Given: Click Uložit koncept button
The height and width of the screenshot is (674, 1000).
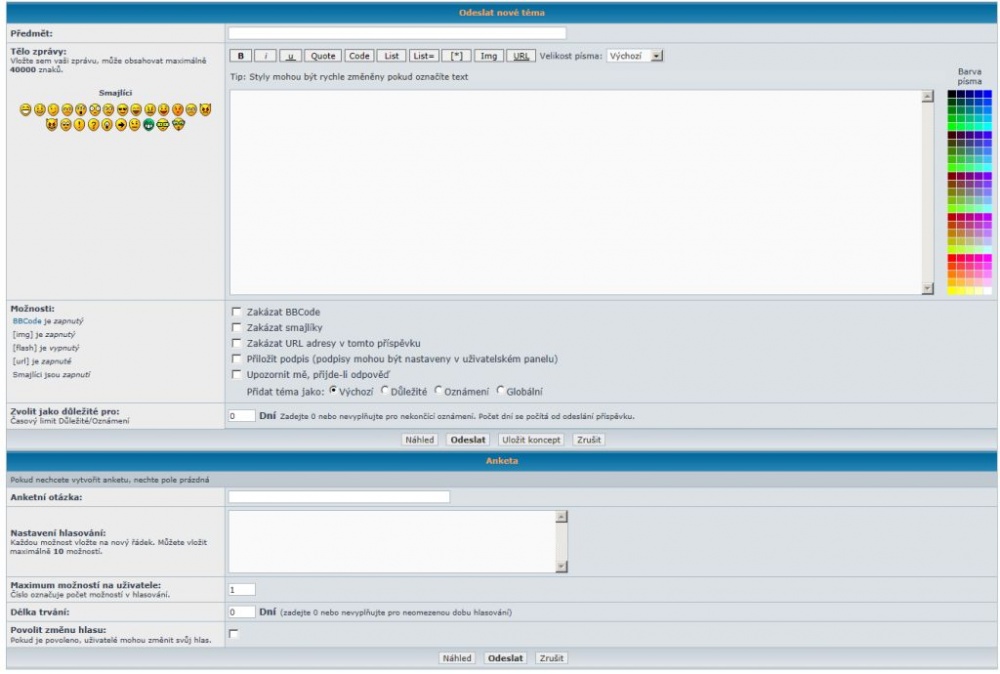Looking at the screenshot, I should click(531, 440).
